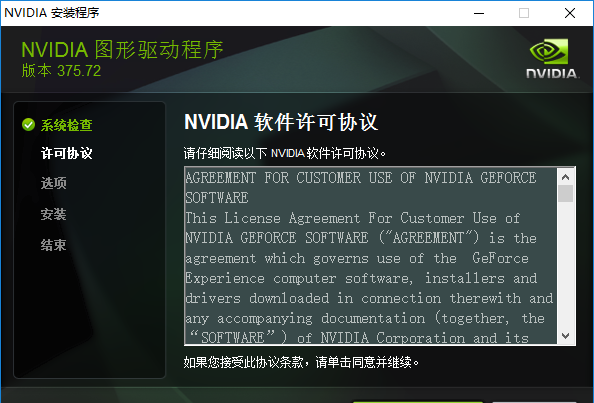Click the heading NVIDIA 软件许可协议

[x=281, y=122]
